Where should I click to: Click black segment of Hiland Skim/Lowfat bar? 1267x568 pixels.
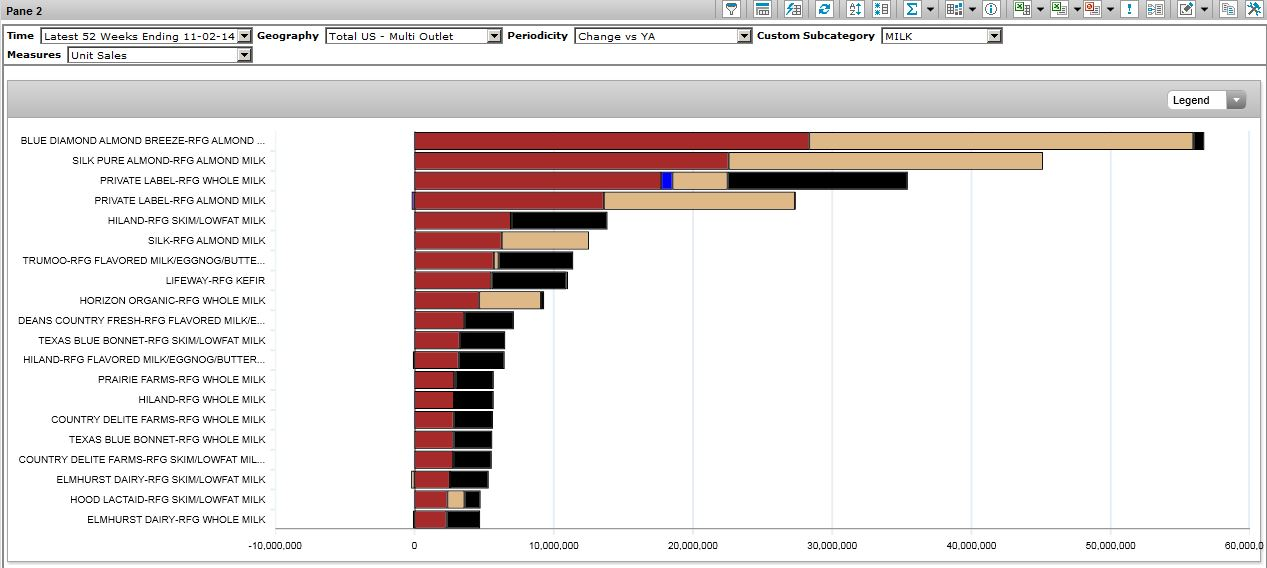pyautogui.click(x=558, y=221)
